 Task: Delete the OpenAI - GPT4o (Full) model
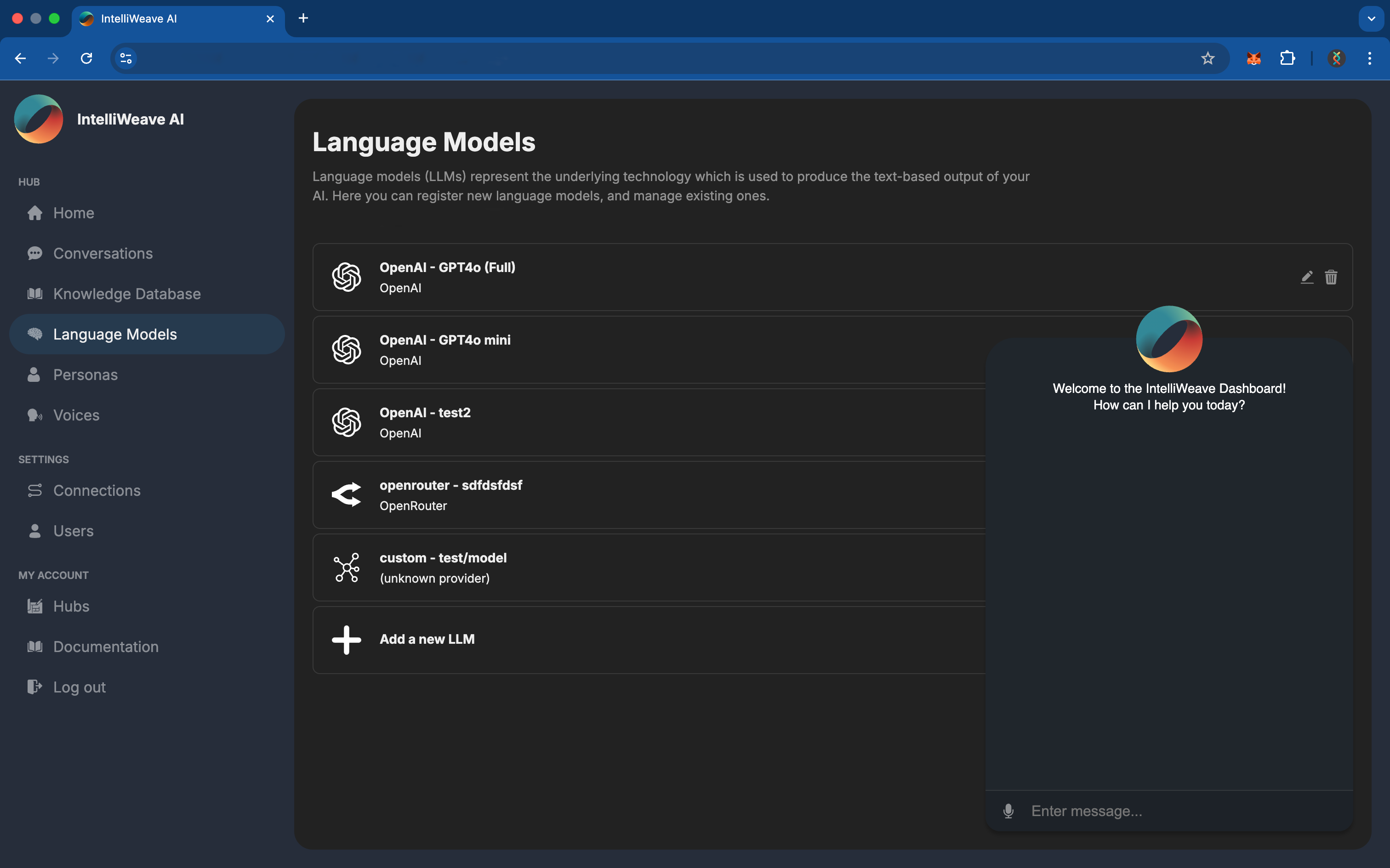coord(1331,277)
